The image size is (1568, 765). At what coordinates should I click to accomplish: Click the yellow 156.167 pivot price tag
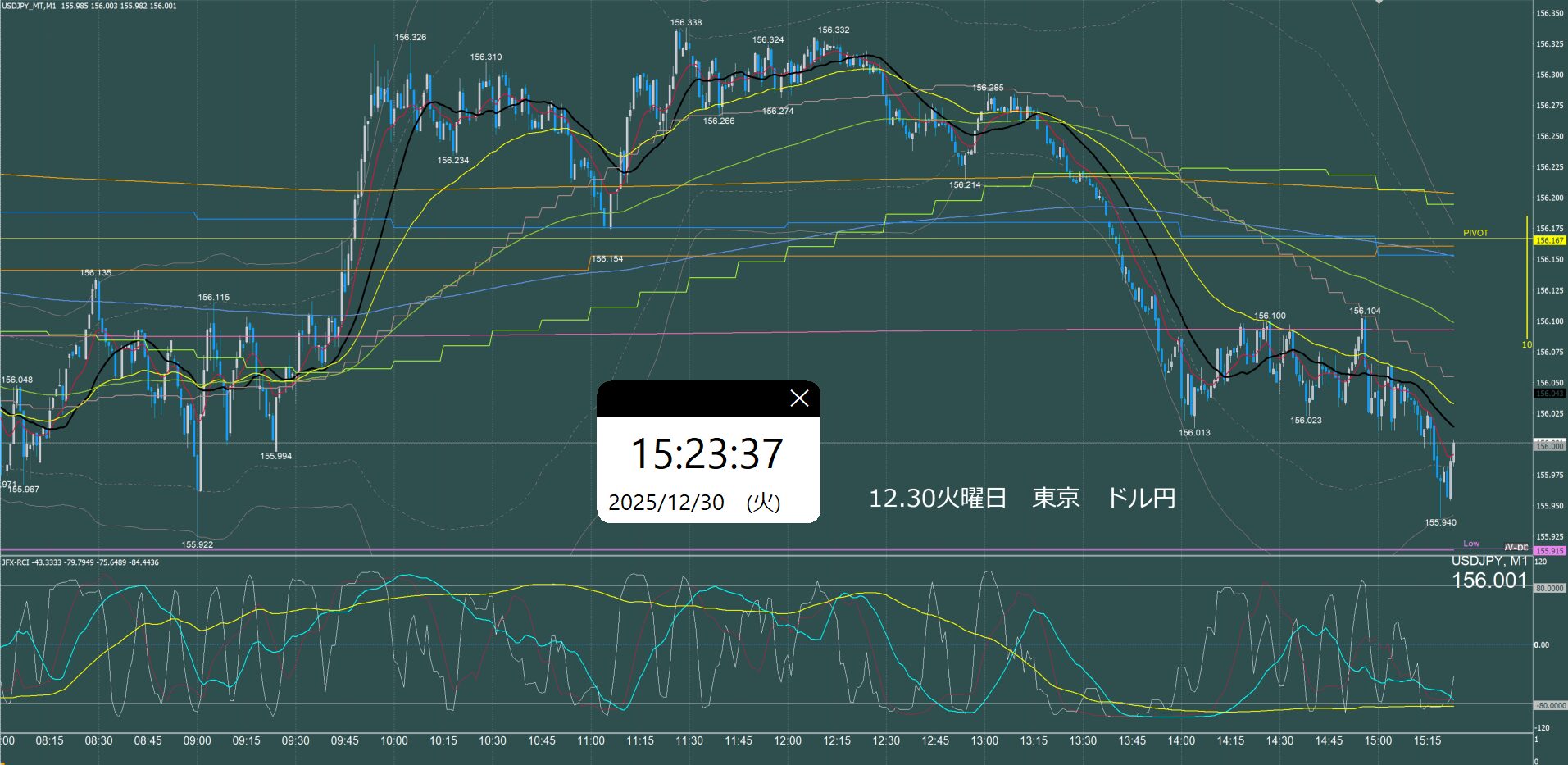[x=1549, y=240]
